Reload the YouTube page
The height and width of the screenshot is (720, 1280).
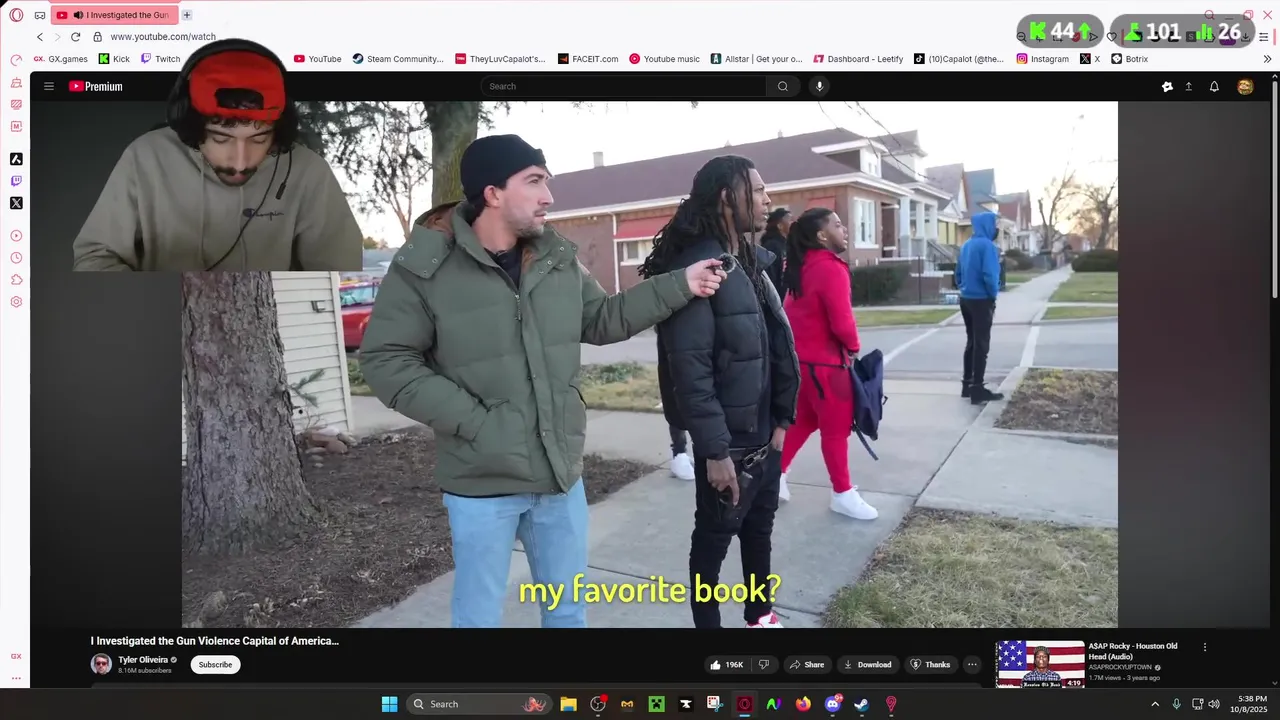(75, 37)
